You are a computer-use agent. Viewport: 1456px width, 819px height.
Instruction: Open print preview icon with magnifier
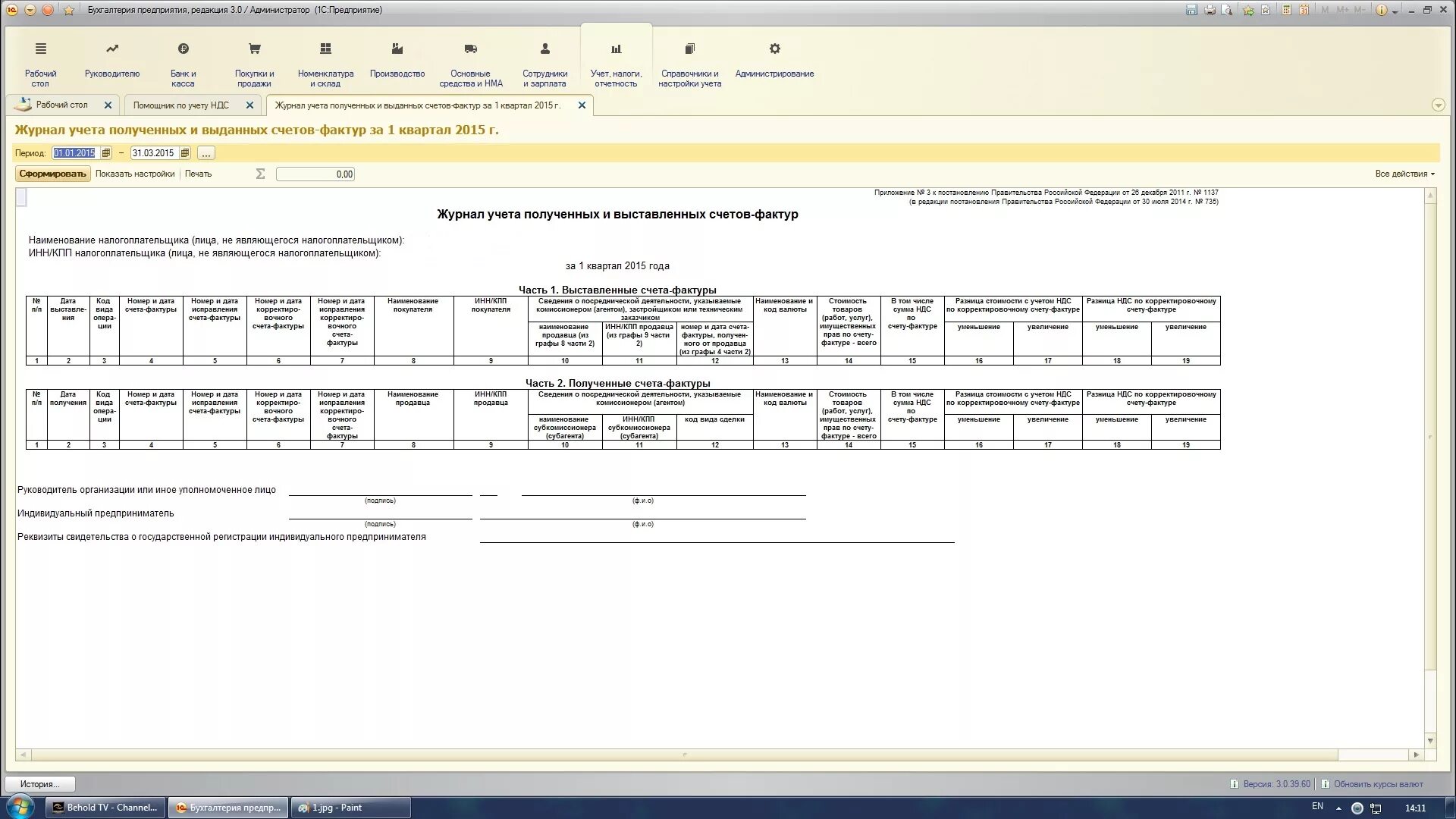(x=1226, y=10)
